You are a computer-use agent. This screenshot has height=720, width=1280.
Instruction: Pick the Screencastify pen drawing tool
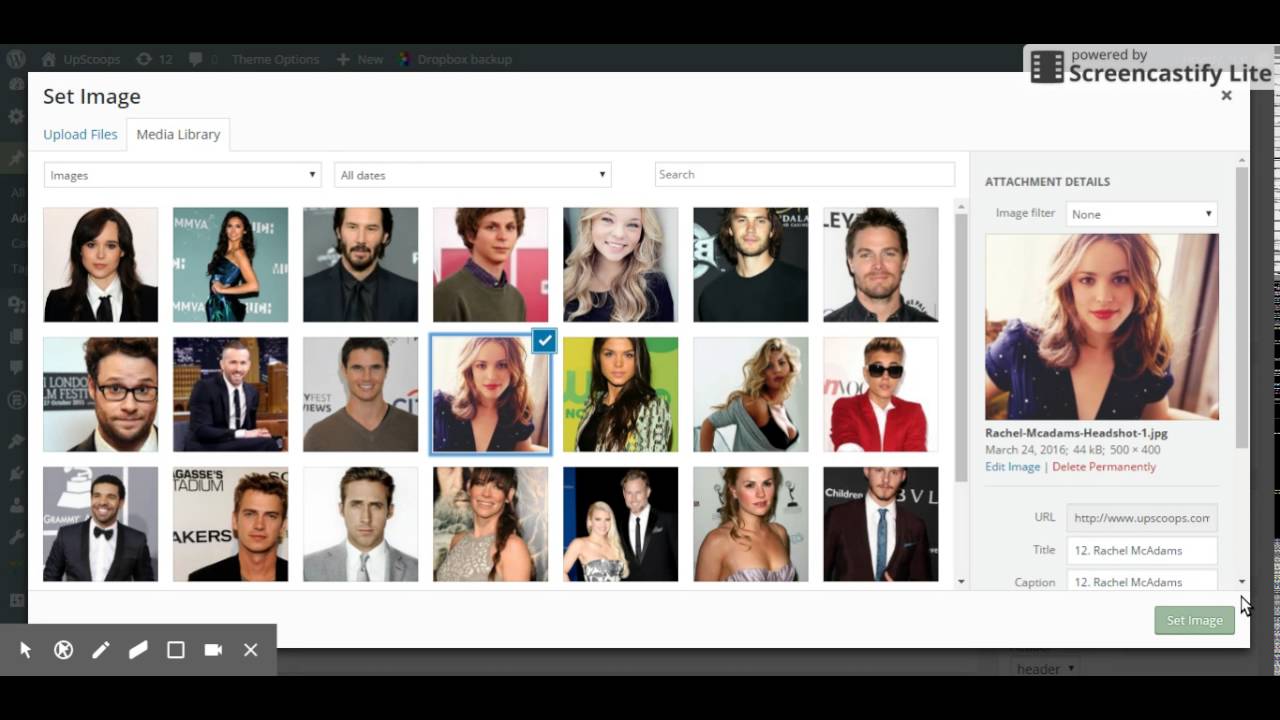tap(101, 650)
